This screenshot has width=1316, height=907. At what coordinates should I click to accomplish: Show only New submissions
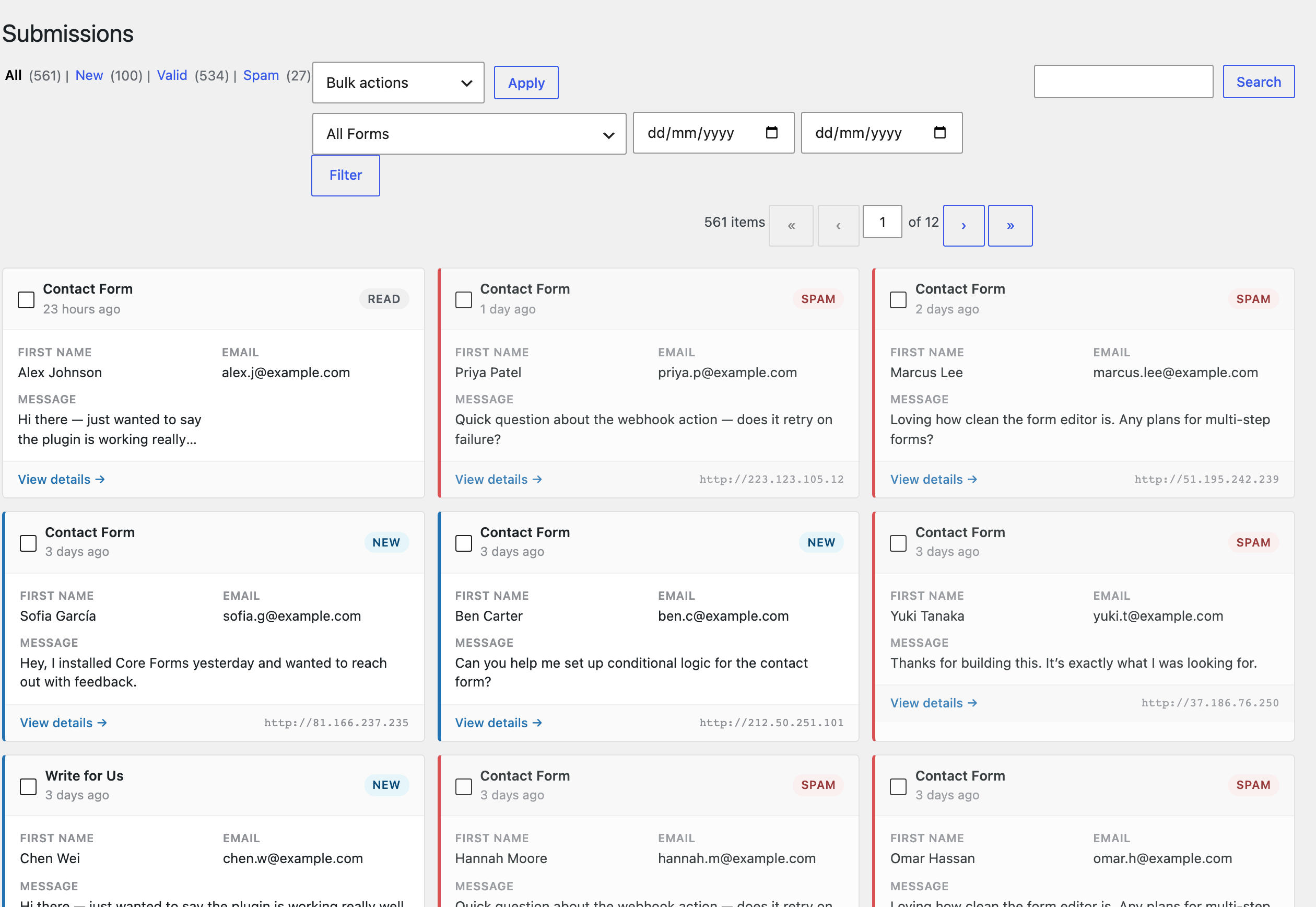click(89, 76)
